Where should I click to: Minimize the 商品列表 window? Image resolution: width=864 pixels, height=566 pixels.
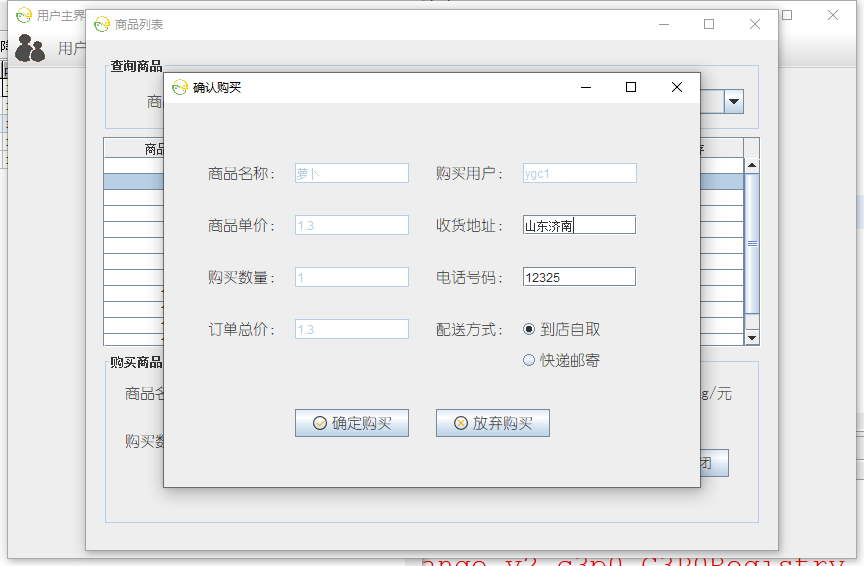[x=664, y=24]
